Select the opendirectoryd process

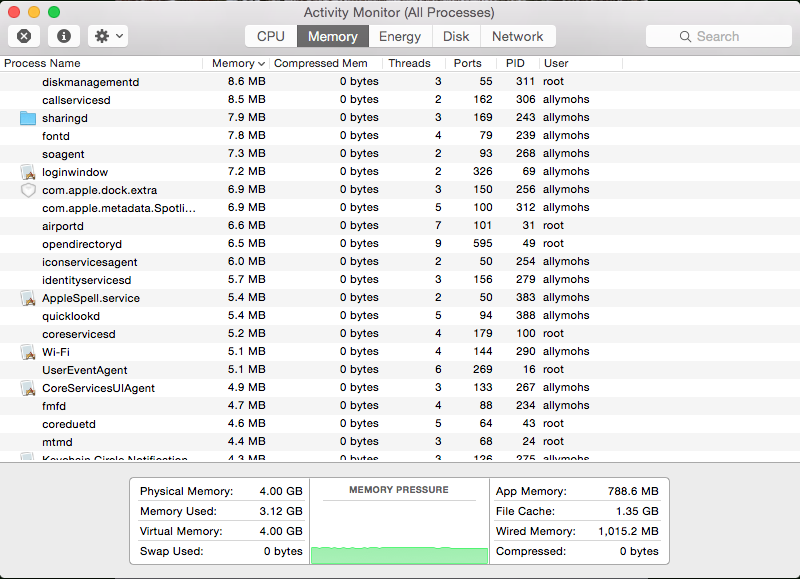pyautogui.click(x=82, y=244)
